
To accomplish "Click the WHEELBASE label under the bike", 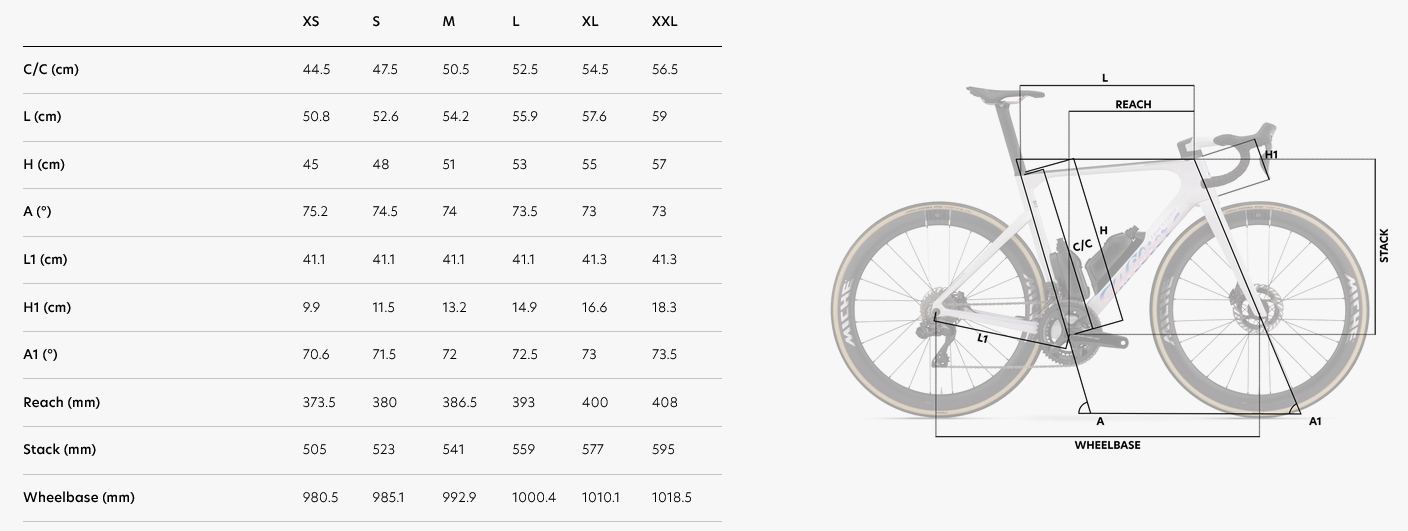I will (x=1107, y=445).
